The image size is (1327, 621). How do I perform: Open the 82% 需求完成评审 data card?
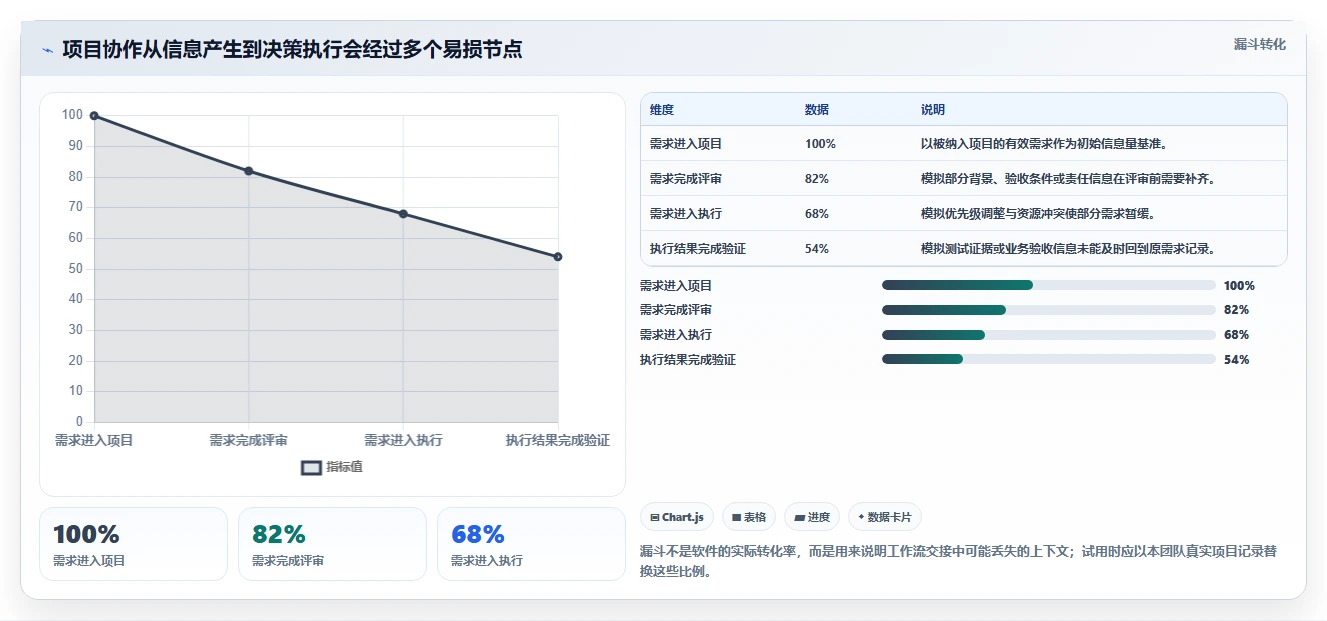332,544
